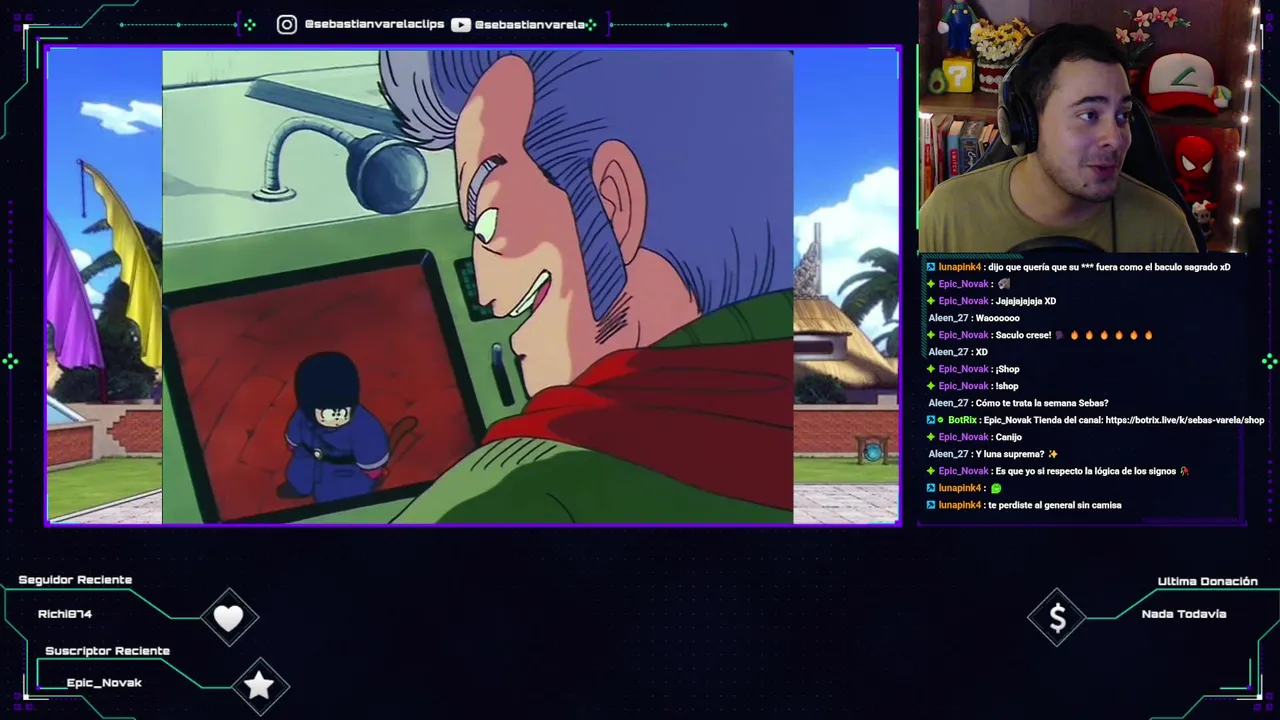This screenshot has height=720, width=1280.
Task: Click the @sebastianvarela YouTube handle
Action: [530, 24]
